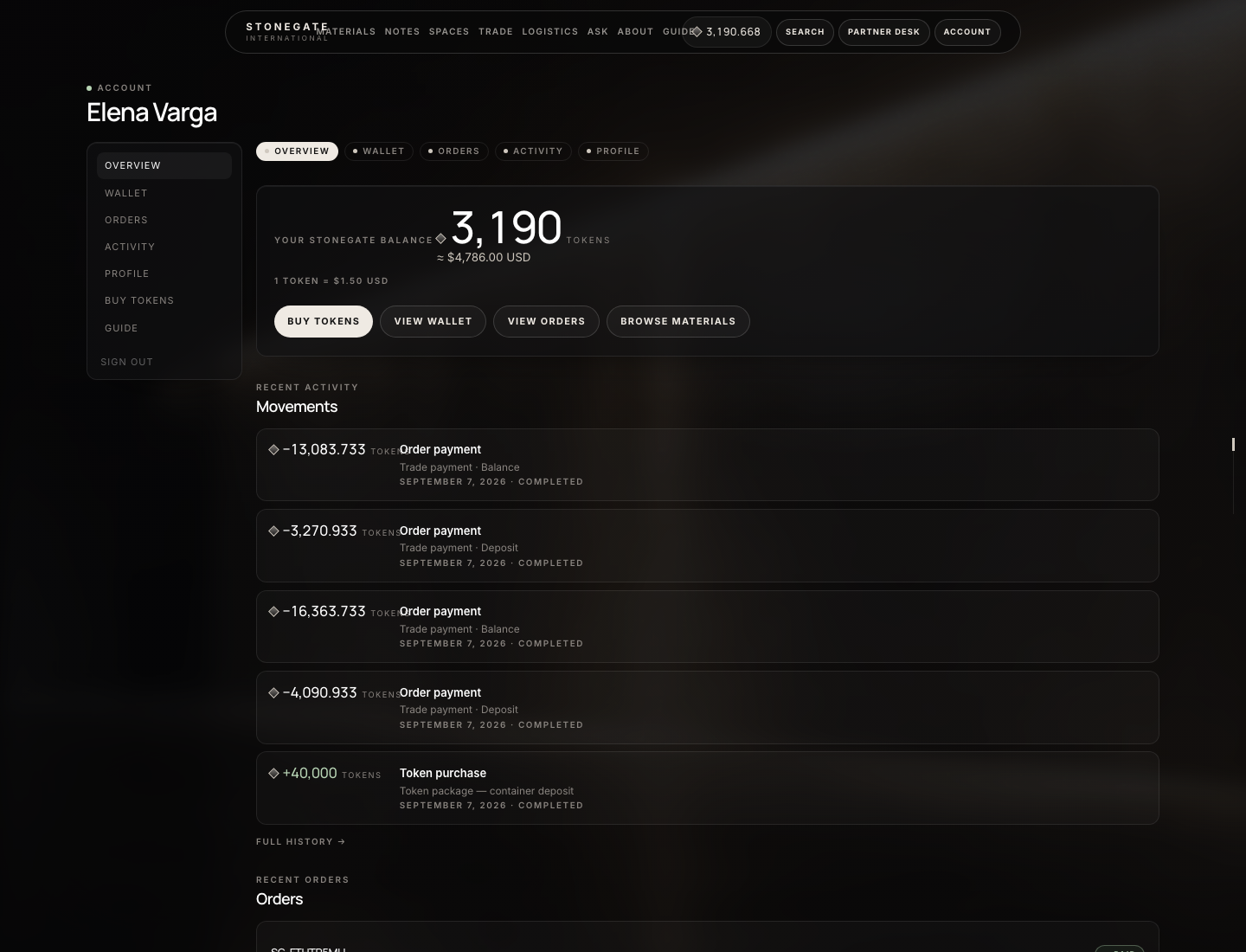
Task: Click the page scrollbar thumb on right edge
Action: (1233, 444)
